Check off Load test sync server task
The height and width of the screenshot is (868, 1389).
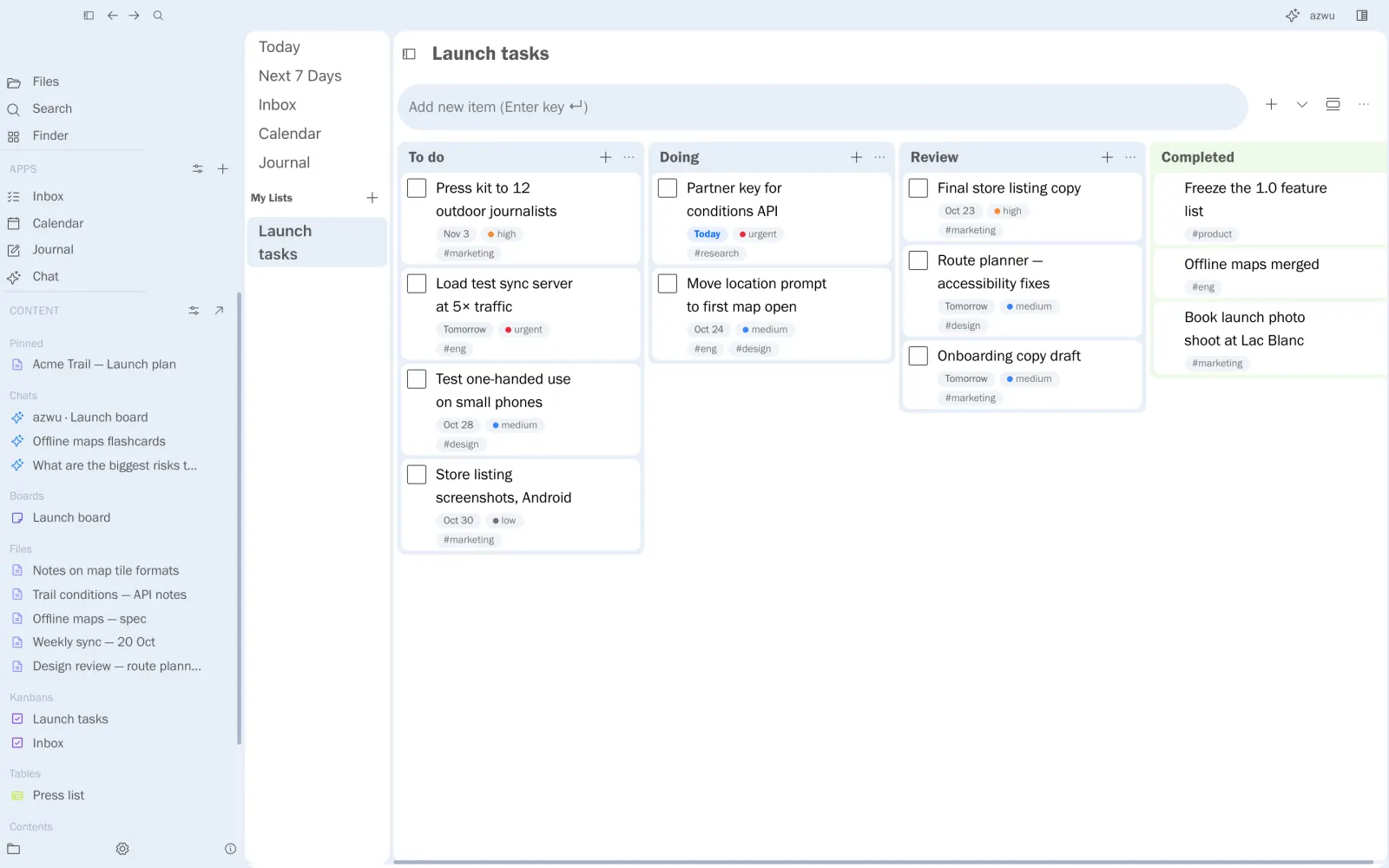coord(417,284)
